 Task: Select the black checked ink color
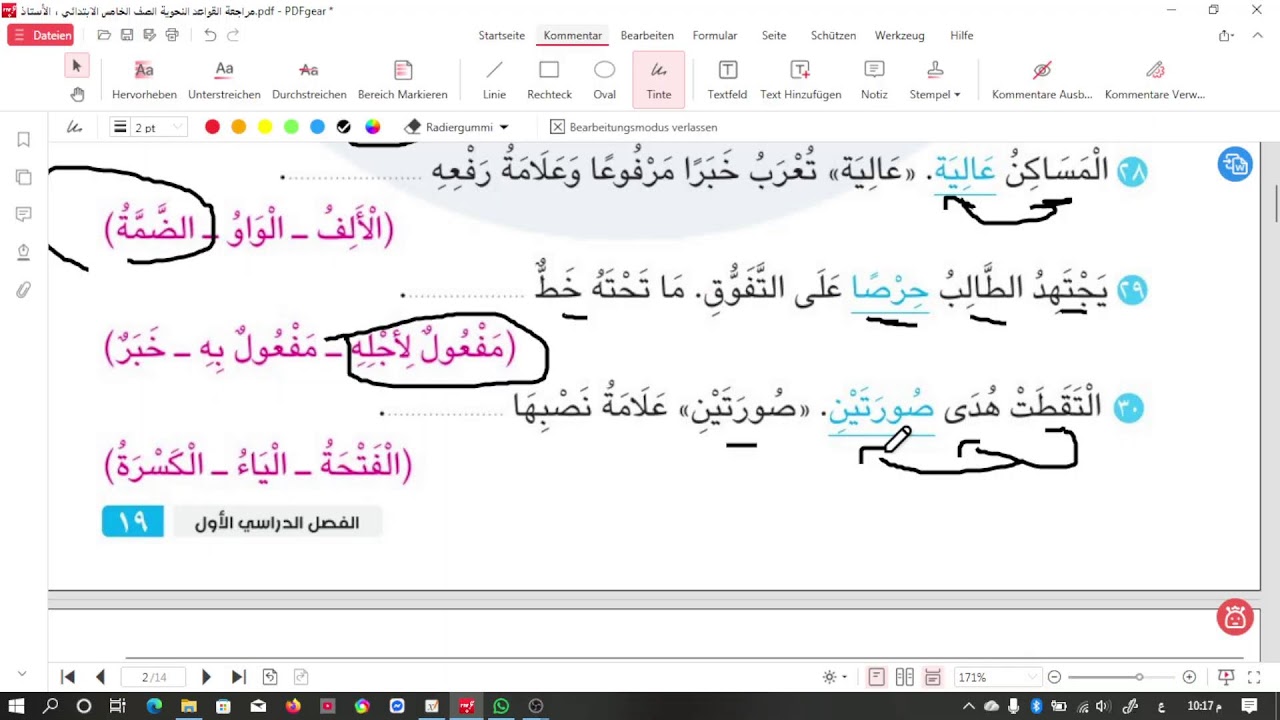344,127
